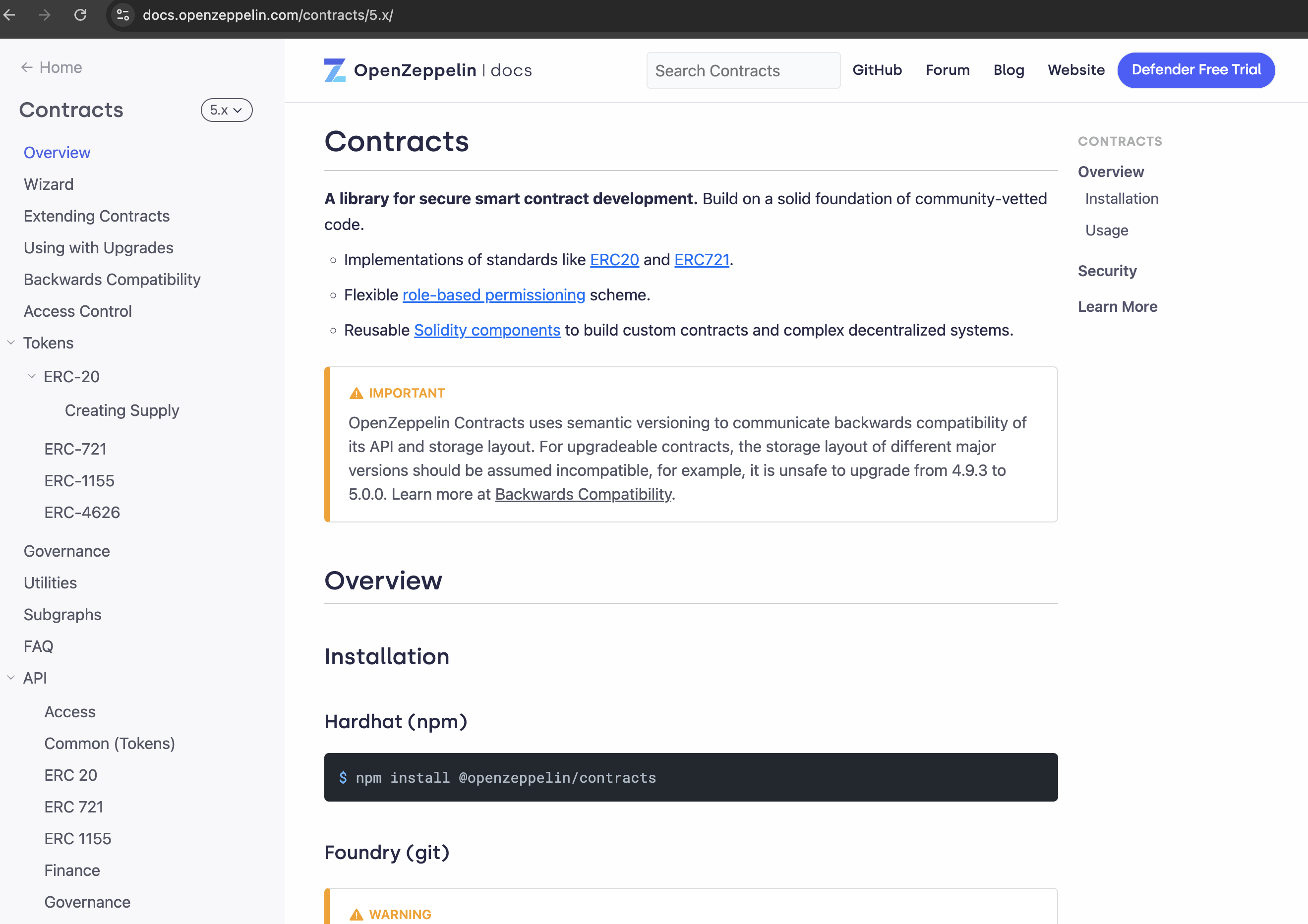Collapse the API section chevron
This screenshot has width=1308, height=924.
[11, 677]
